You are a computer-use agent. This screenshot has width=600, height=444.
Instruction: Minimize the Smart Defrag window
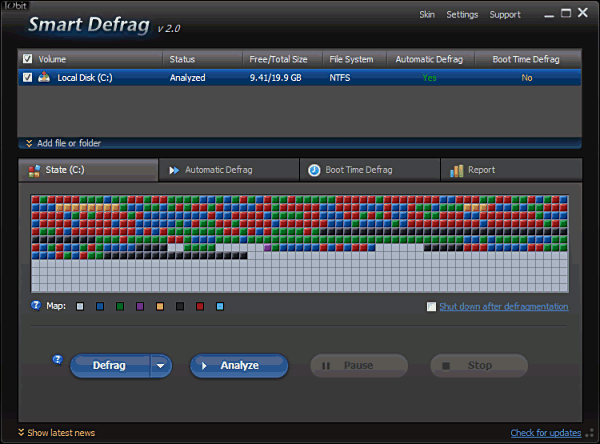(549, 15)
